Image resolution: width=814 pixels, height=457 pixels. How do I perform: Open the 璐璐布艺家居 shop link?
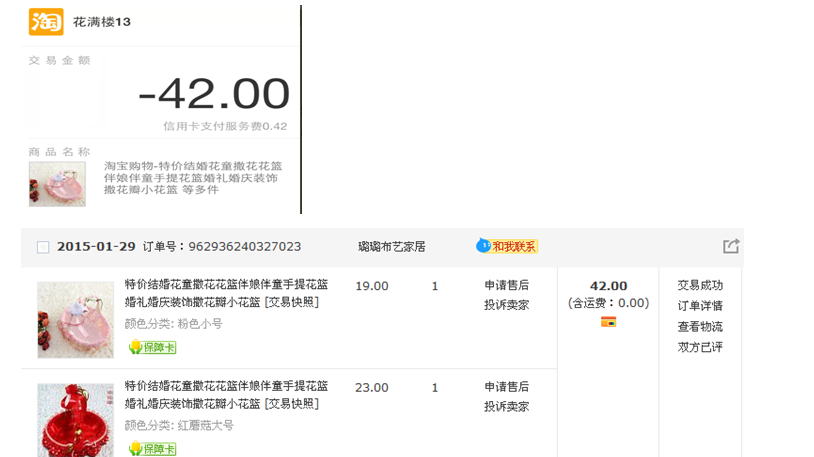click(x=391, y=246)
